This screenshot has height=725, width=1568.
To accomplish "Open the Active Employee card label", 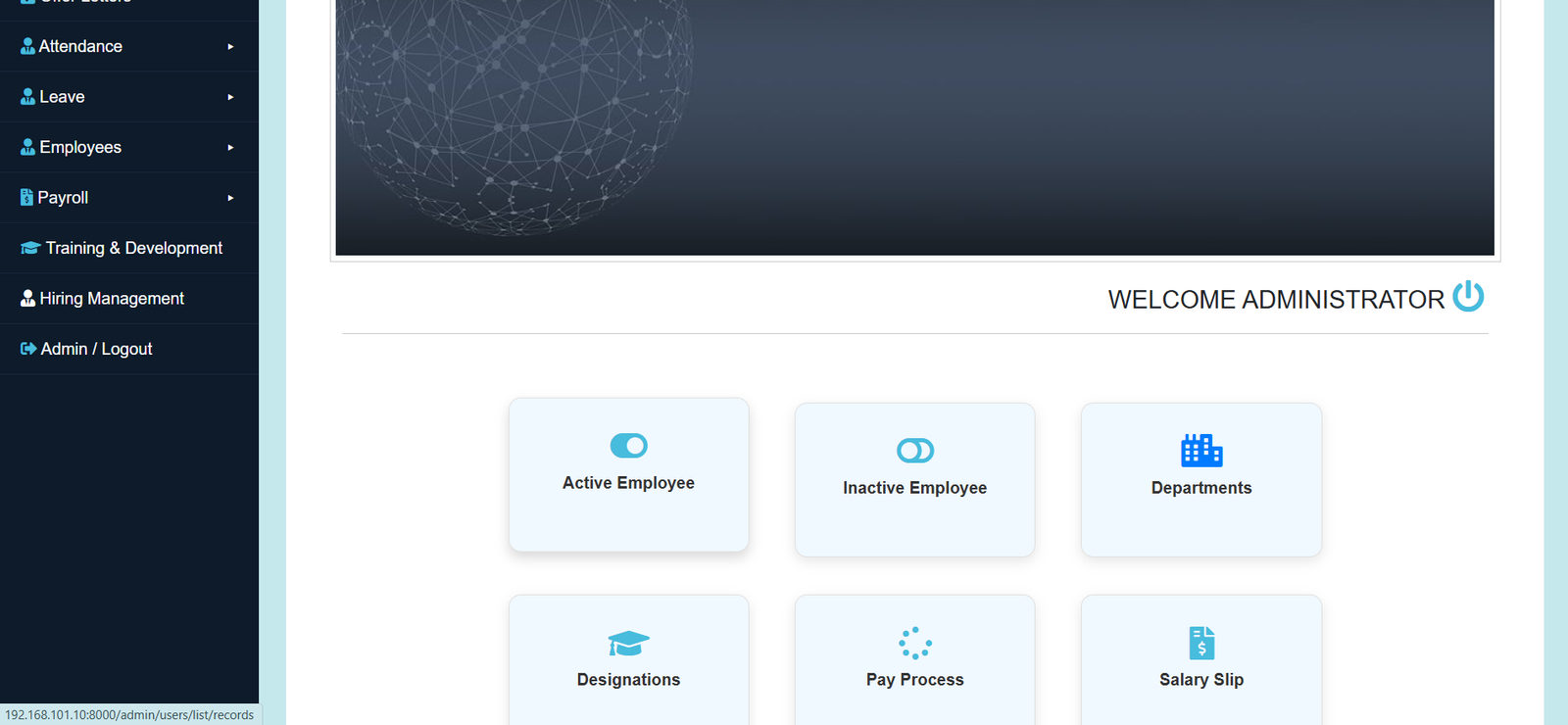I will point(628,483).
